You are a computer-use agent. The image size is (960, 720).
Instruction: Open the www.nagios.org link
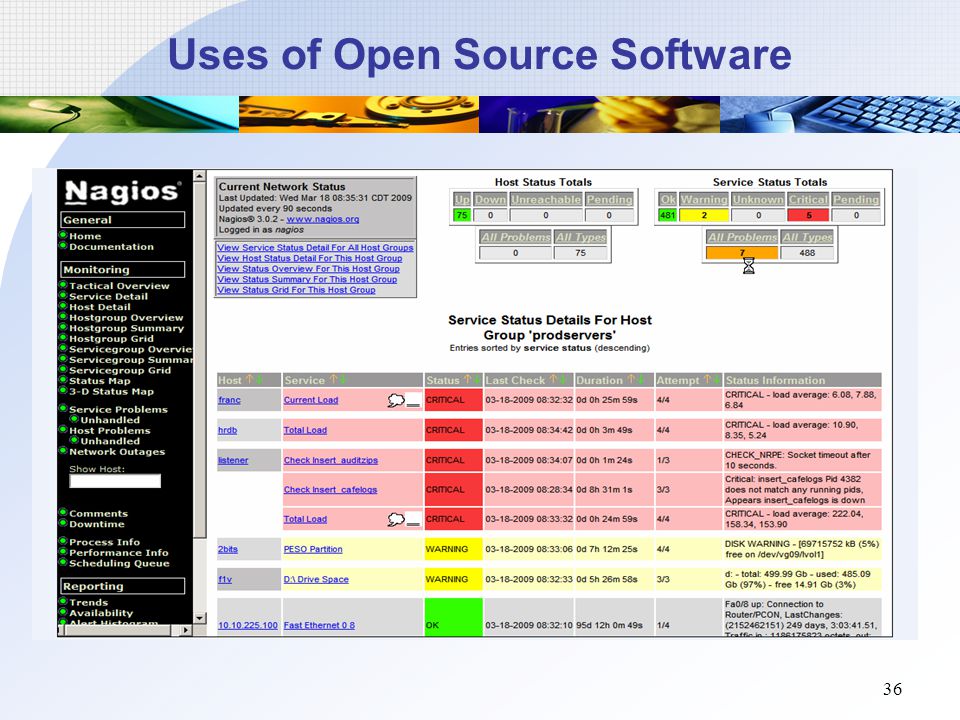[x=323, y=219]
